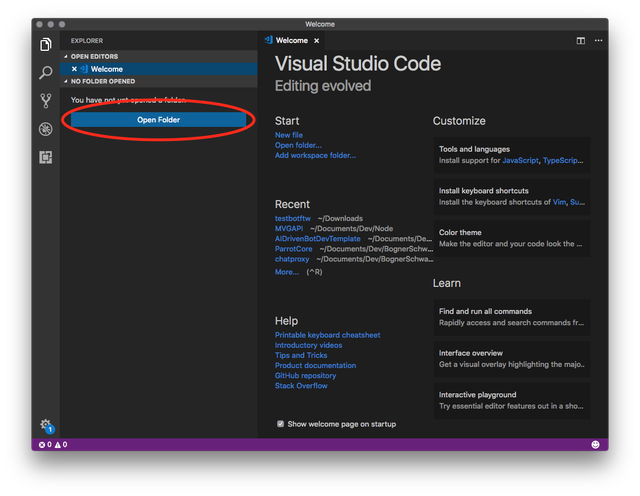
Task: Split the editor with the split icon
Action: 581,41
